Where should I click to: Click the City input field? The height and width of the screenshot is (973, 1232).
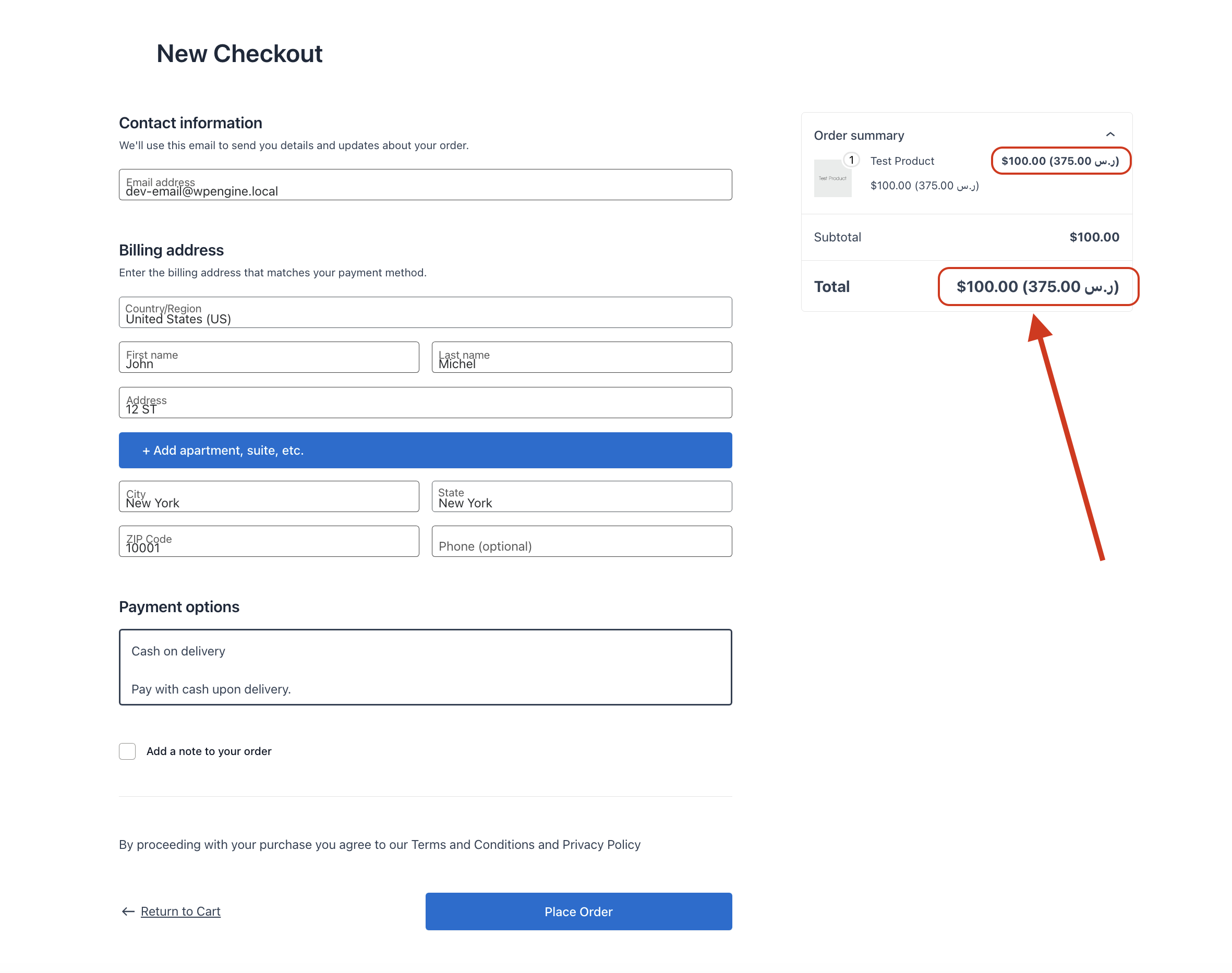click(x=269, y=496)
